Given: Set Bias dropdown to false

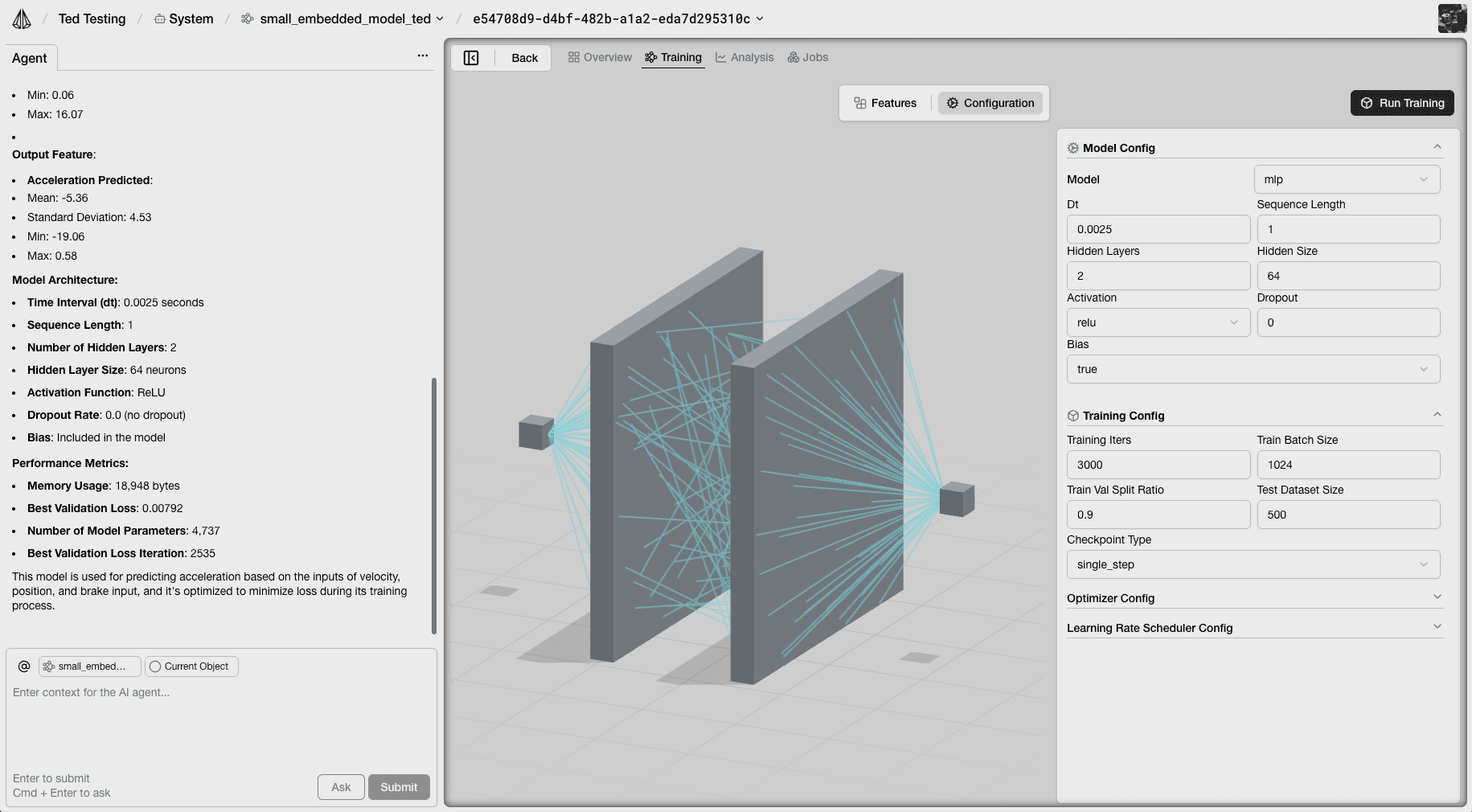Looking at the screenshot, I should tap(1252, 369).
